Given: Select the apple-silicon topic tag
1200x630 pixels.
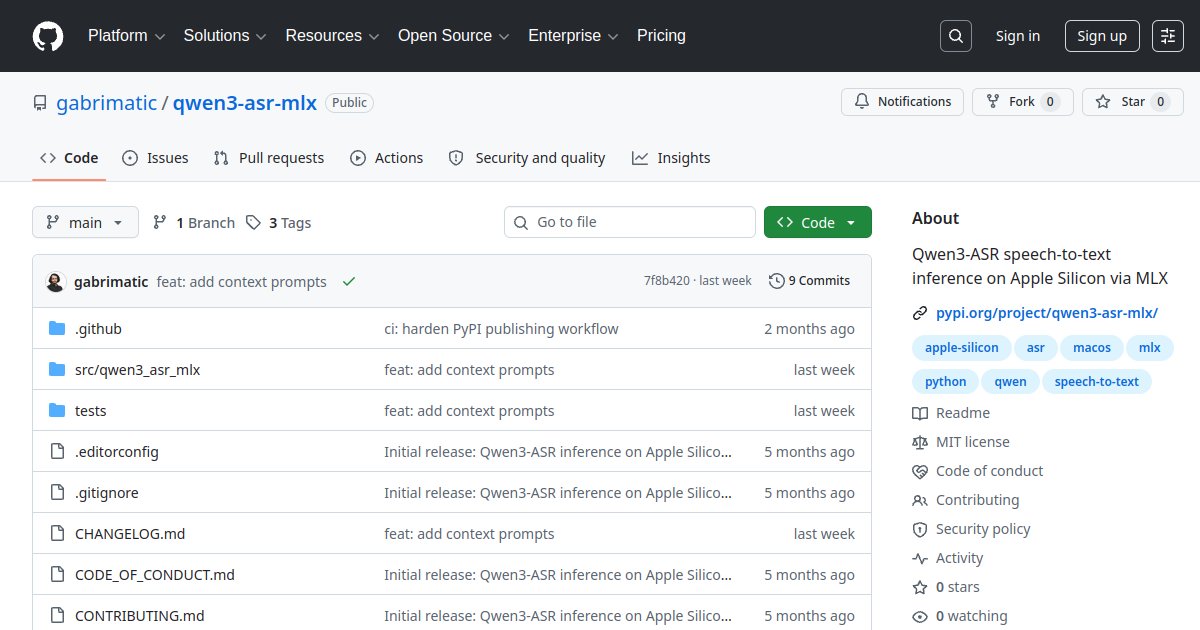Looking at the screenshot, I should (961, 348).
